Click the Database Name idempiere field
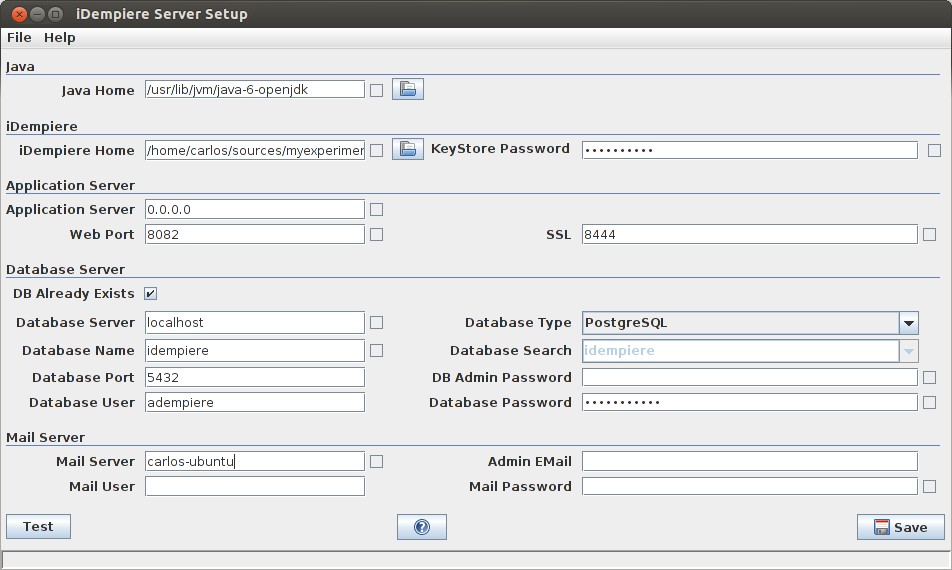The height and width of the screenshot is (570, 952). pos(255,350)
